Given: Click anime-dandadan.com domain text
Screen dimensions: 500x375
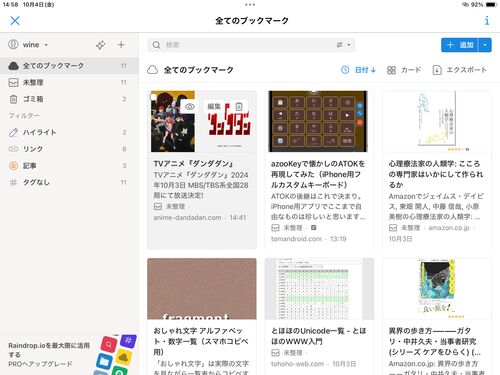Looking at the screenshot, I should click(x=187, y=218).
